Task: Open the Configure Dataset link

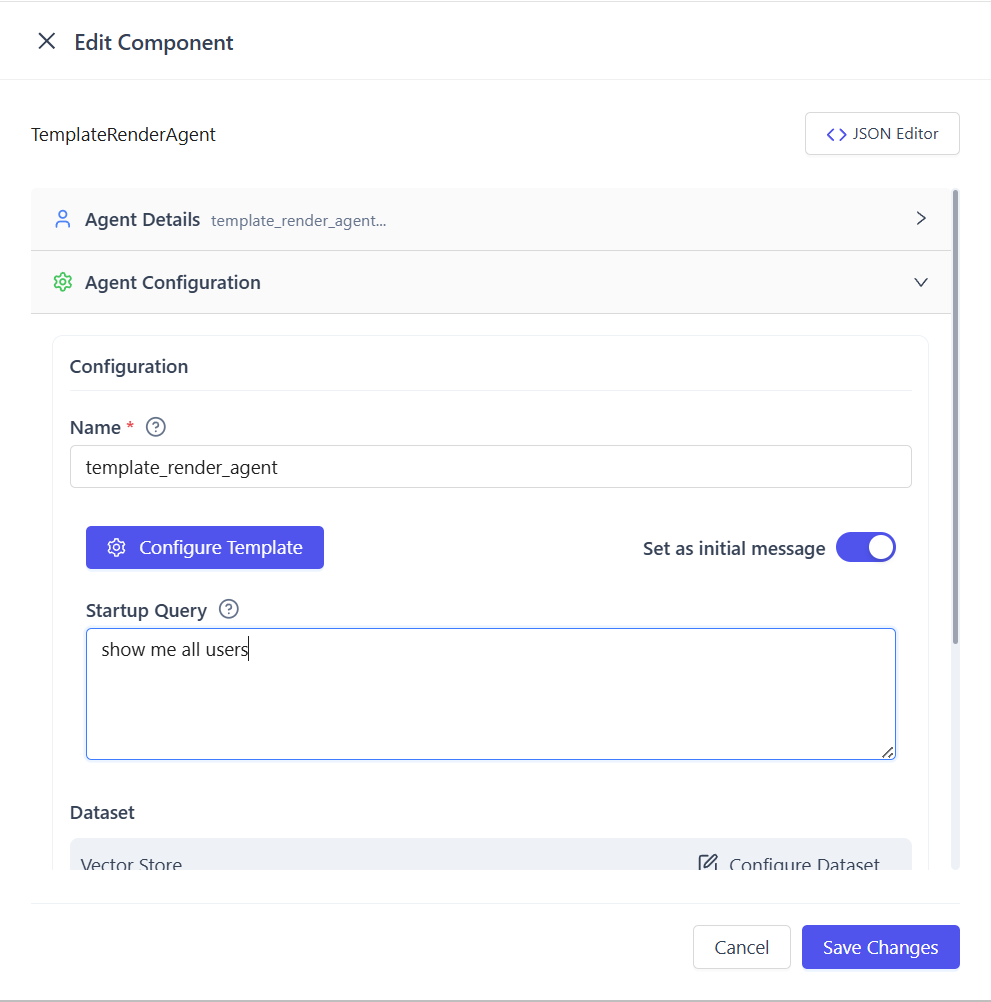Action: point(803,864)
